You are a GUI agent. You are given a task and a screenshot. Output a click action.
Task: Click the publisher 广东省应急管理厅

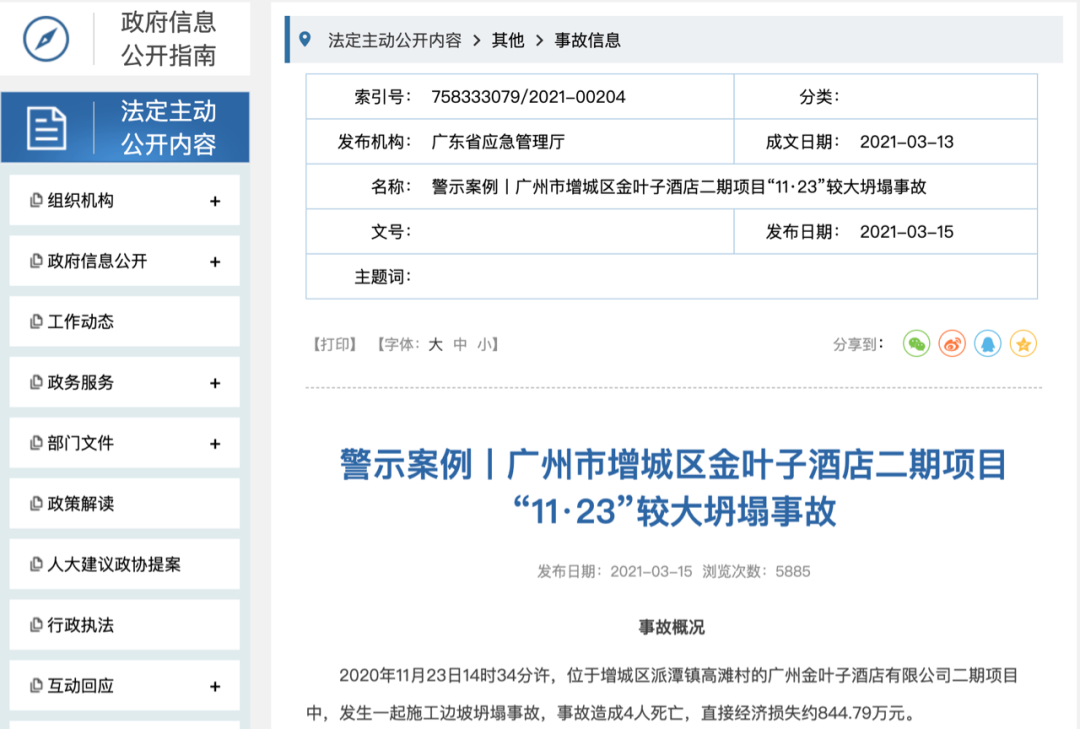[498, 142]
